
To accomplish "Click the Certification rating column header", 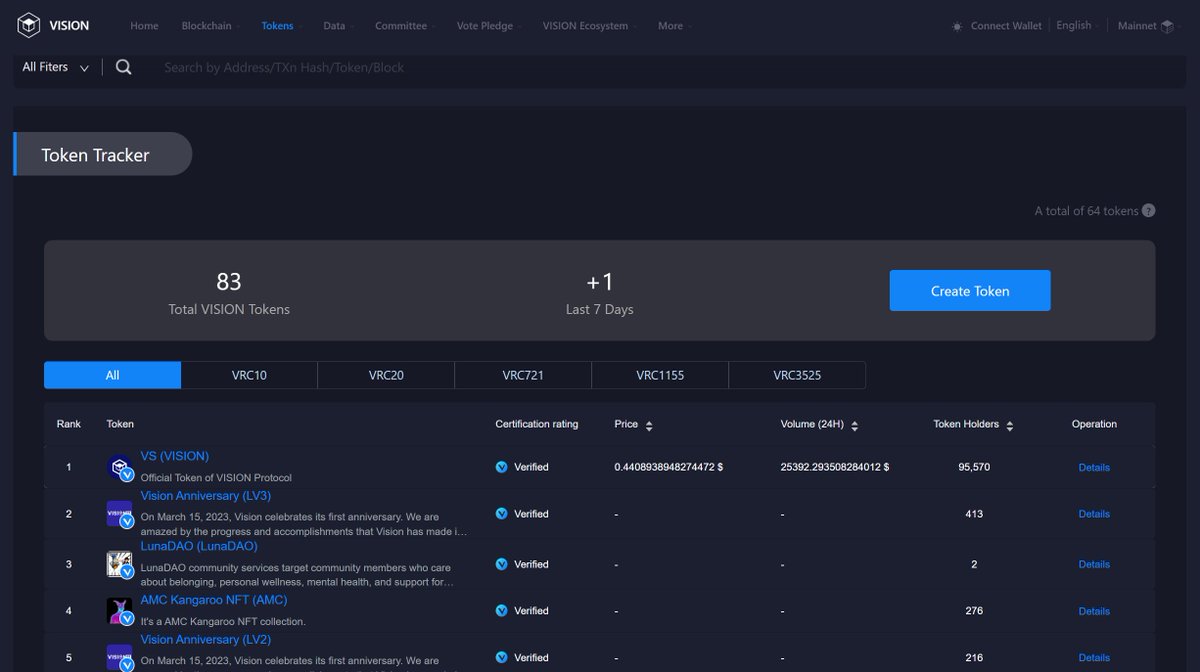I will point(537,424).
